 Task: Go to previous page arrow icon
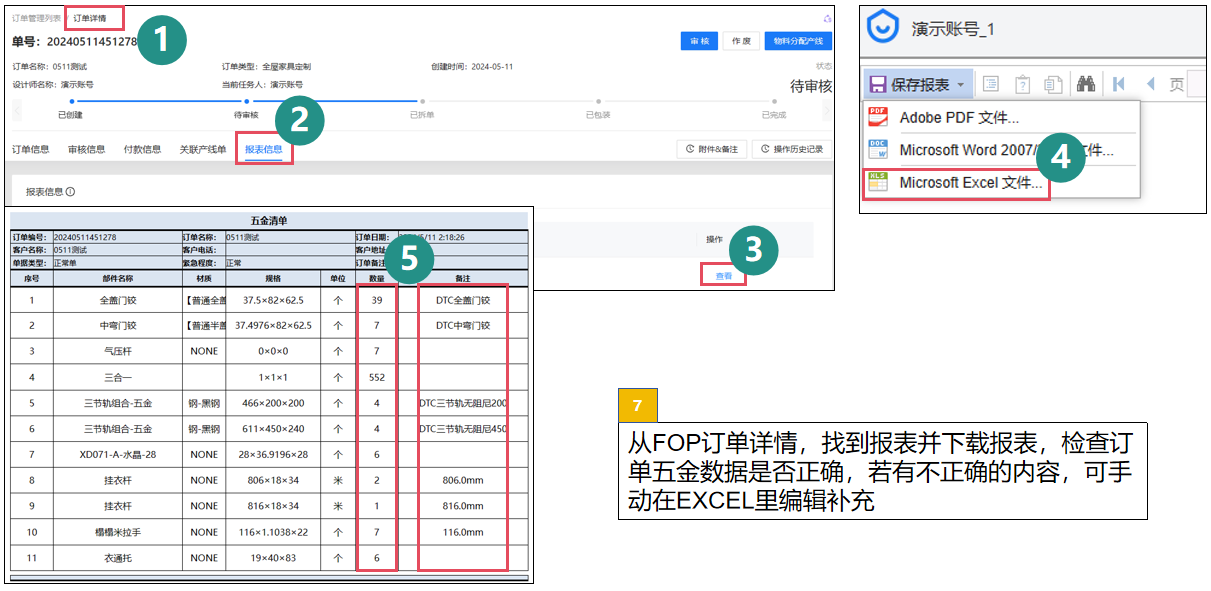(1150, 85)
